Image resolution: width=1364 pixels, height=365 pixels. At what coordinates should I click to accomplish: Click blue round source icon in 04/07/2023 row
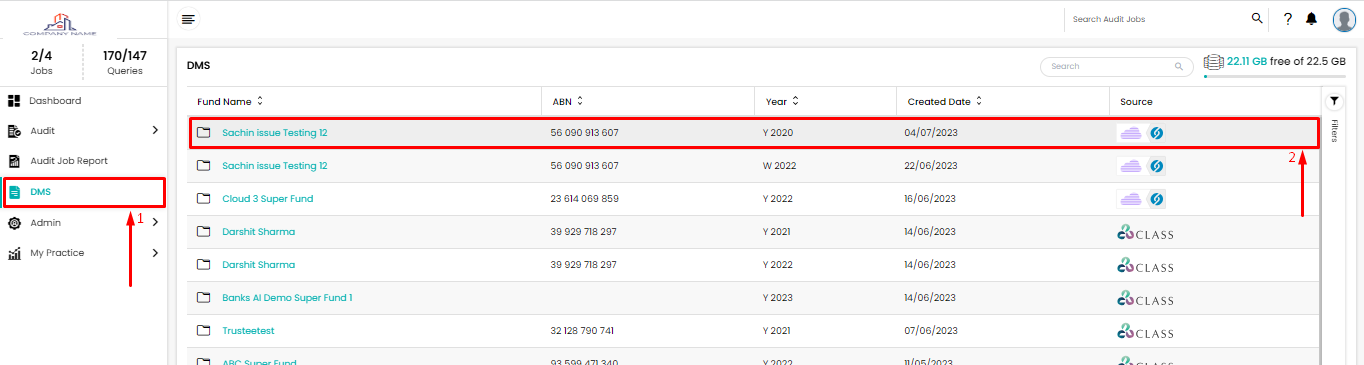(1156, 133)
